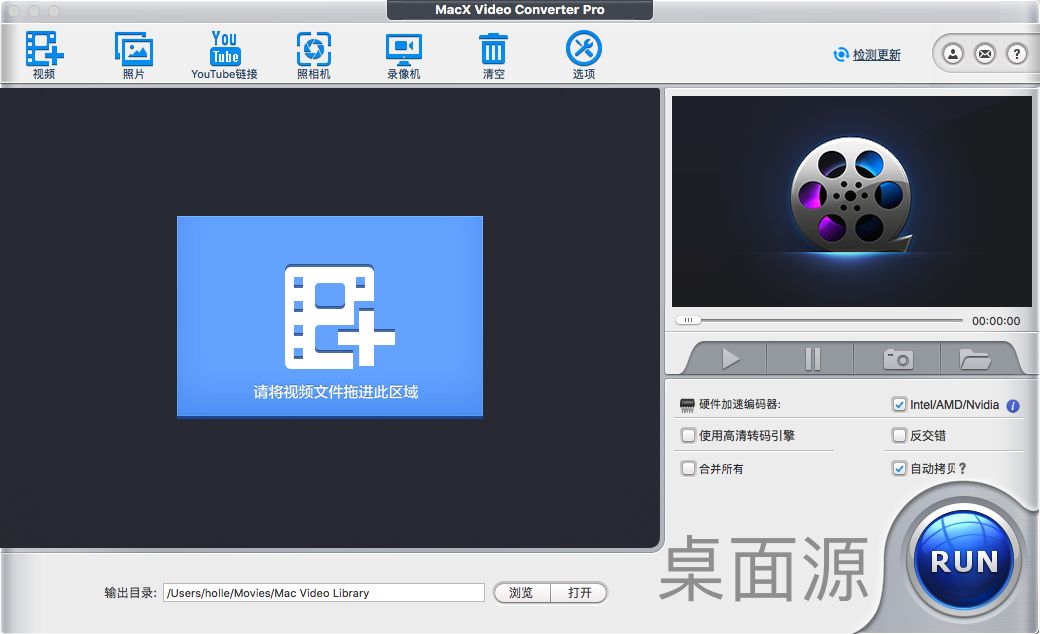Check the 合并所有 merge all checkbox

point(688,469)
